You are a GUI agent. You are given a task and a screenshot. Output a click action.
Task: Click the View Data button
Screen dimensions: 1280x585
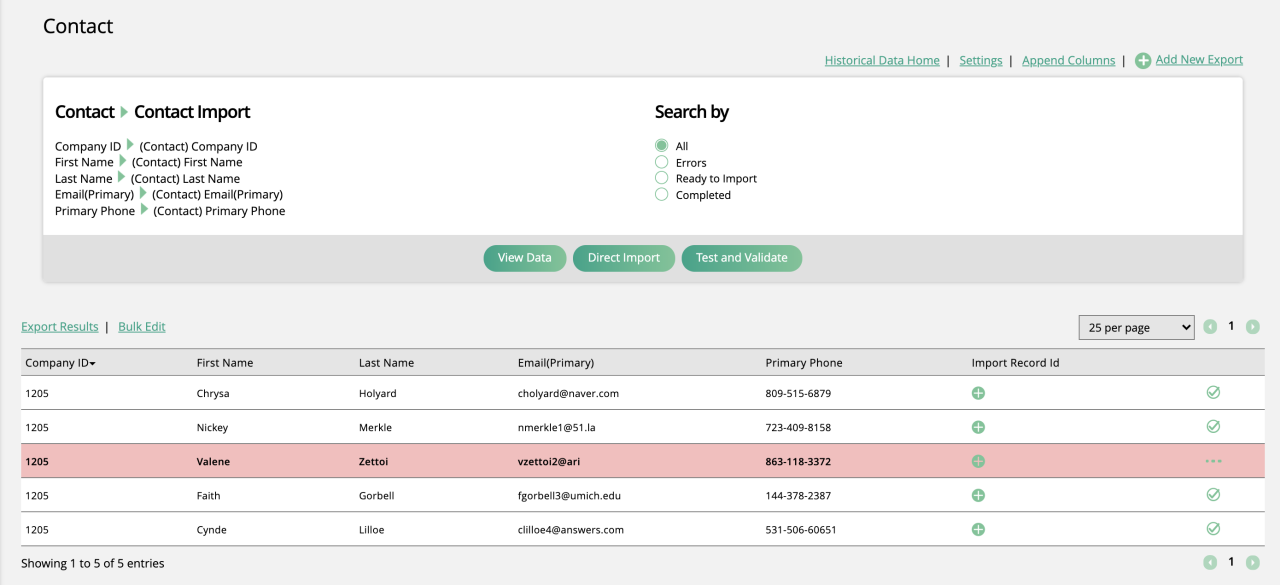click(x=524, y=258)
